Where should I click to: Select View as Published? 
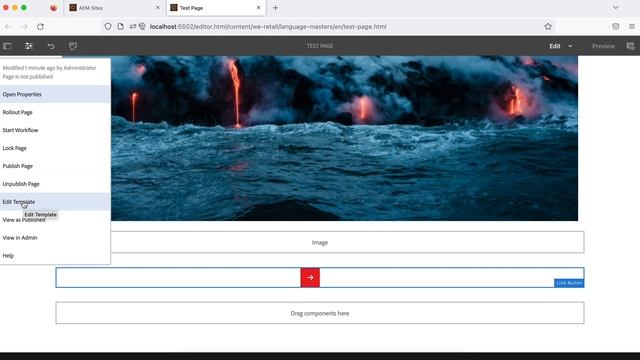(55, 220)
